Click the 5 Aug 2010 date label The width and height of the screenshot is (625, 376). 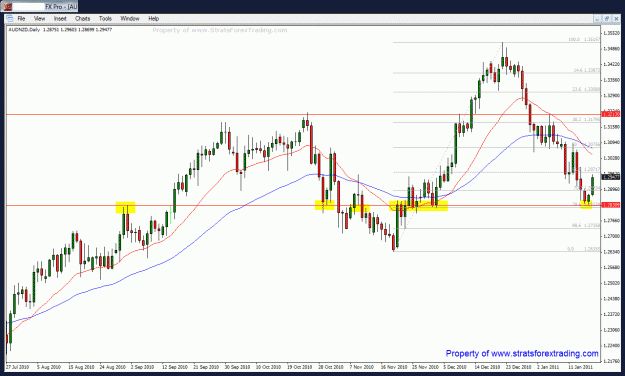49,367
